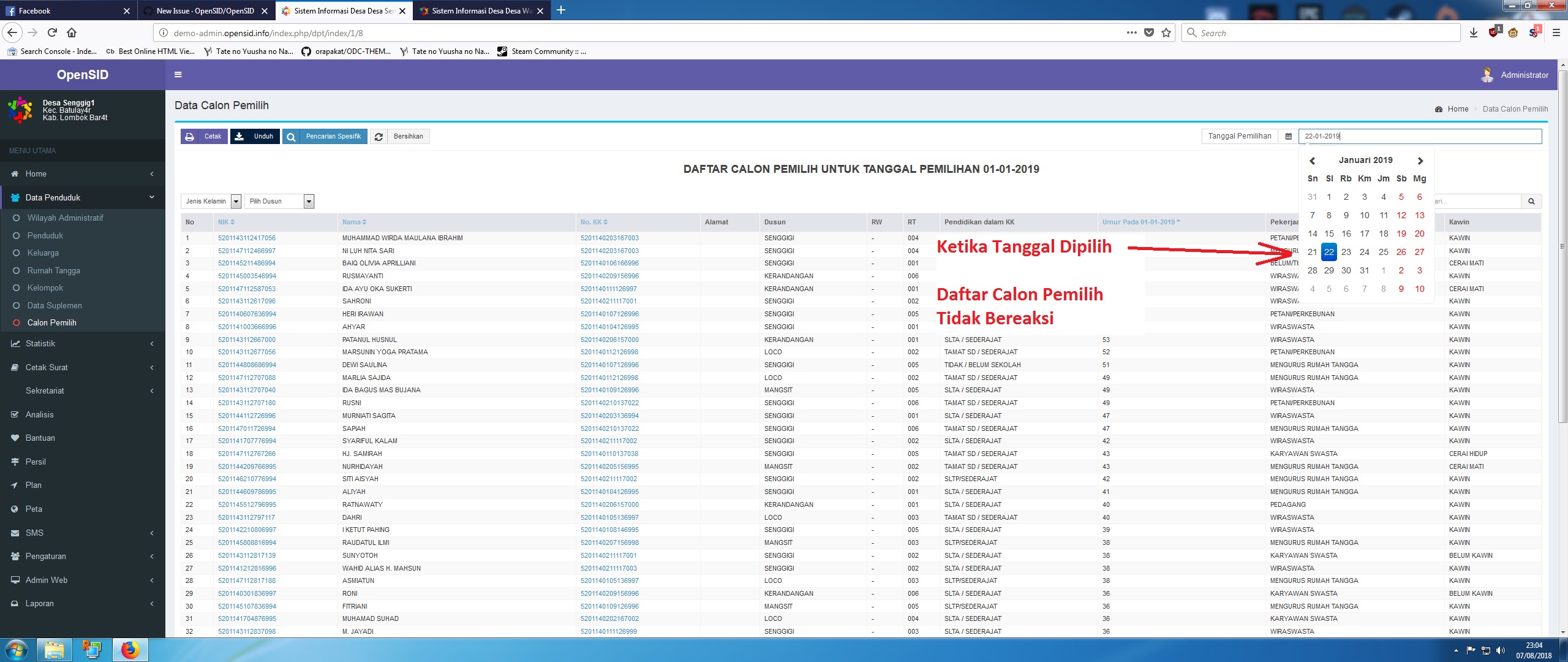This screenshot has width=1568, height=662.
Task: Click the Unduh download icon
Action: [x=240, y=136]
